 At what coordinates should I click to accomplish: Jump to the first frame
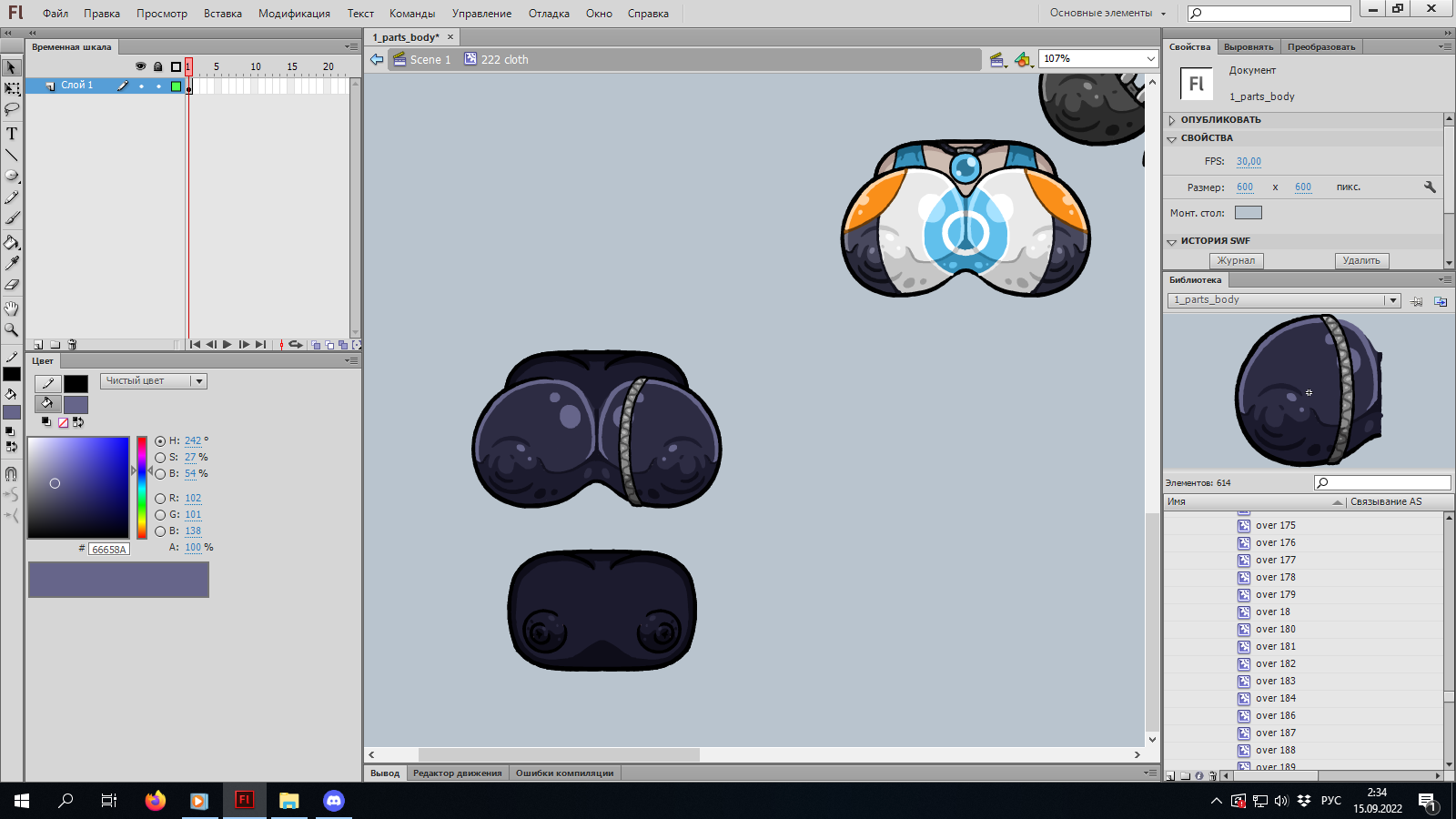tap(195, 345)
